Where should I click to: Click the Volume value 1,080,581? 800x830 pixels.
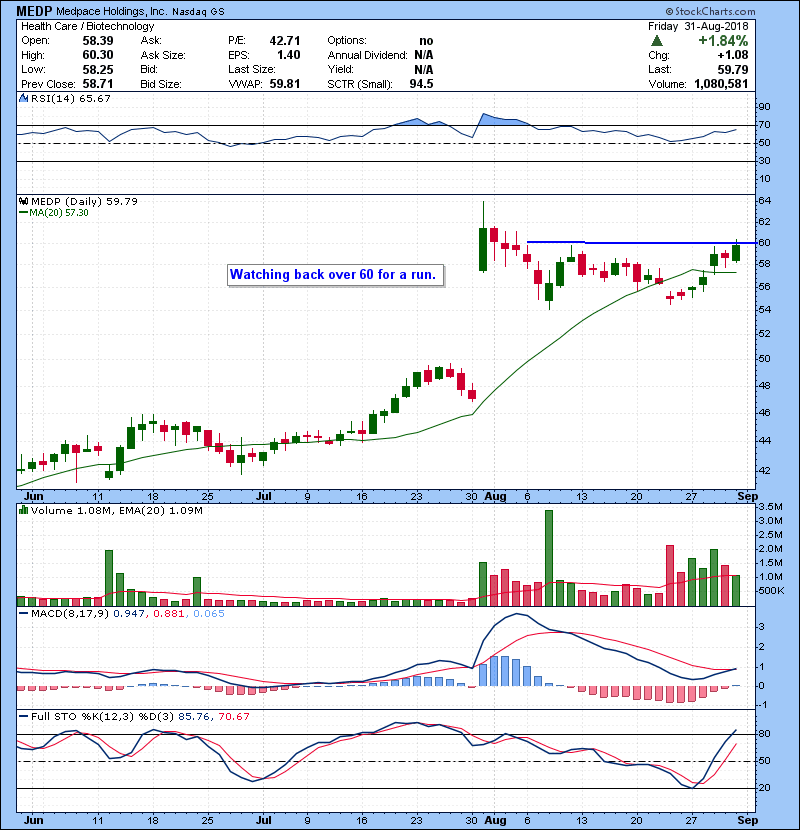(721, 84)
